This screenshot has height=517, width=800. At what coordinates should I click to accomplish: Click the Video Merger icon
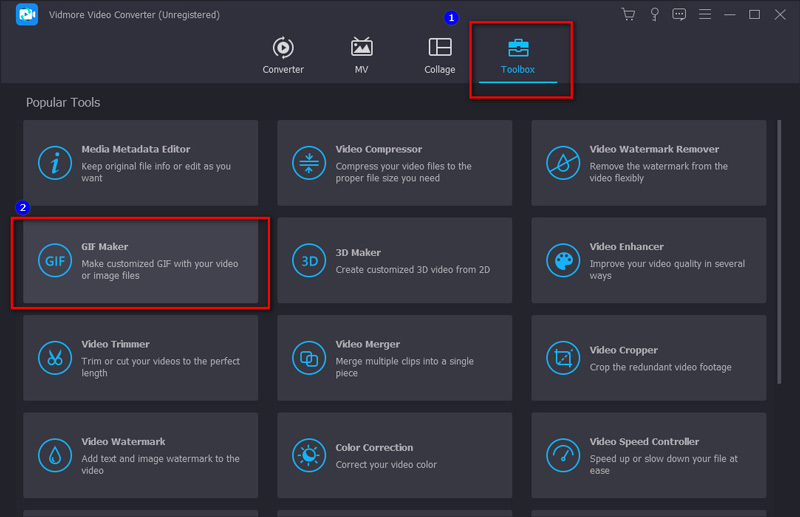coord(309,358)
